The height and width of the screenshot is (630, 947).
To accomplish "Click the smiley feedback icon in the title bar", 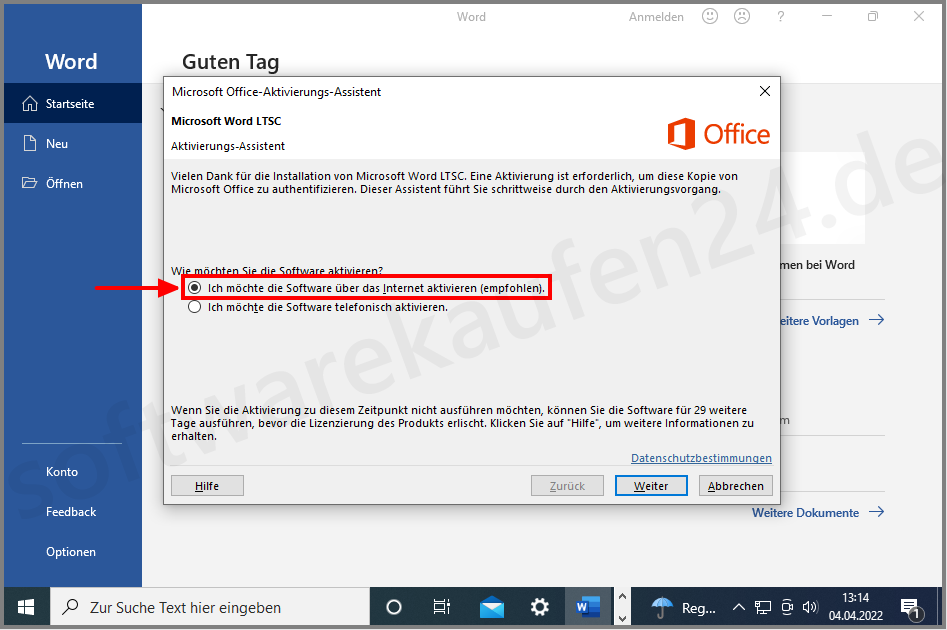I will [709, 16].
